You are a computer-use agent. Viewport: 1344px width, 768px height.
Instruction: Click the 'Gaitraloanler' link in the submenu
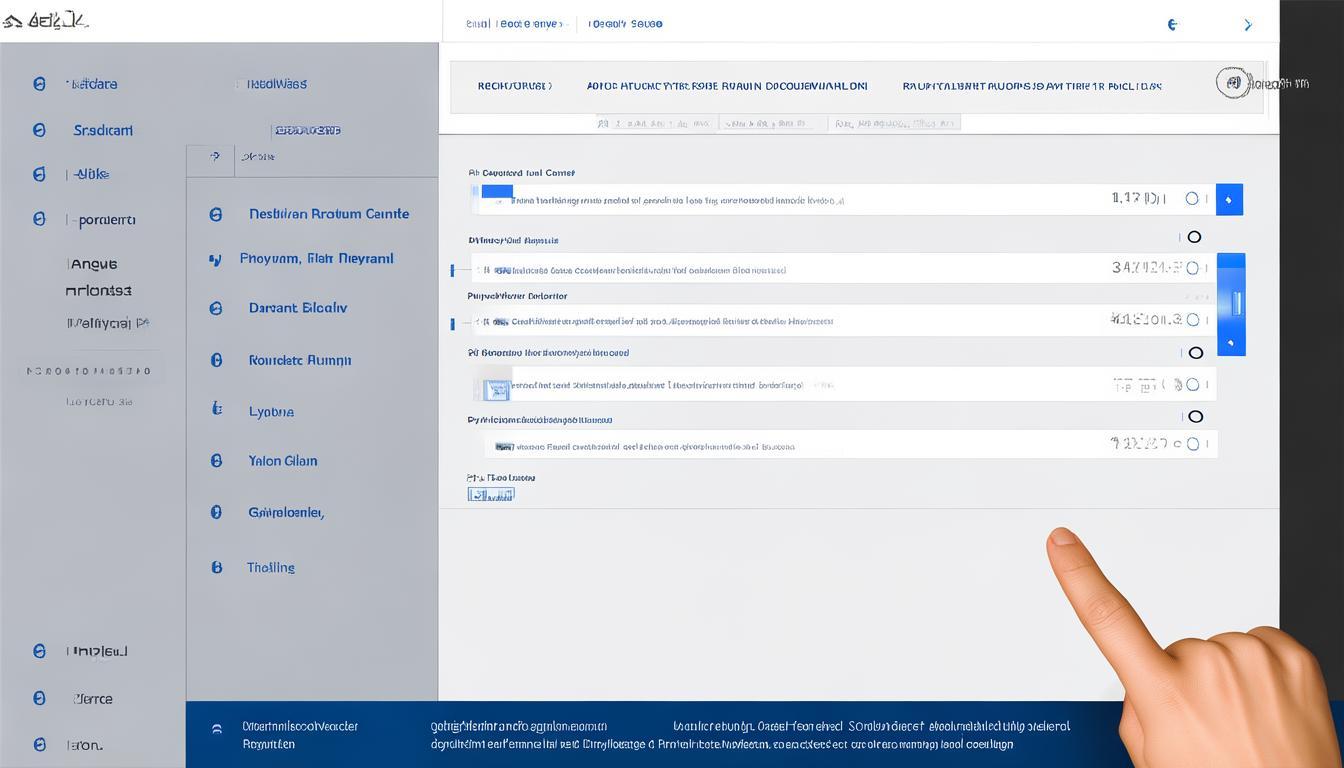[286, 512]
